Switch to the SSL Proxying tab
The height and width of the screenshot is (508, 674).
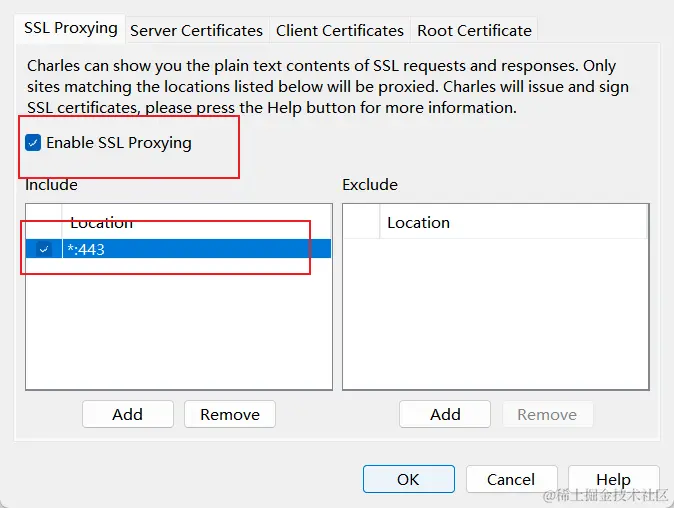pos(70,28)
